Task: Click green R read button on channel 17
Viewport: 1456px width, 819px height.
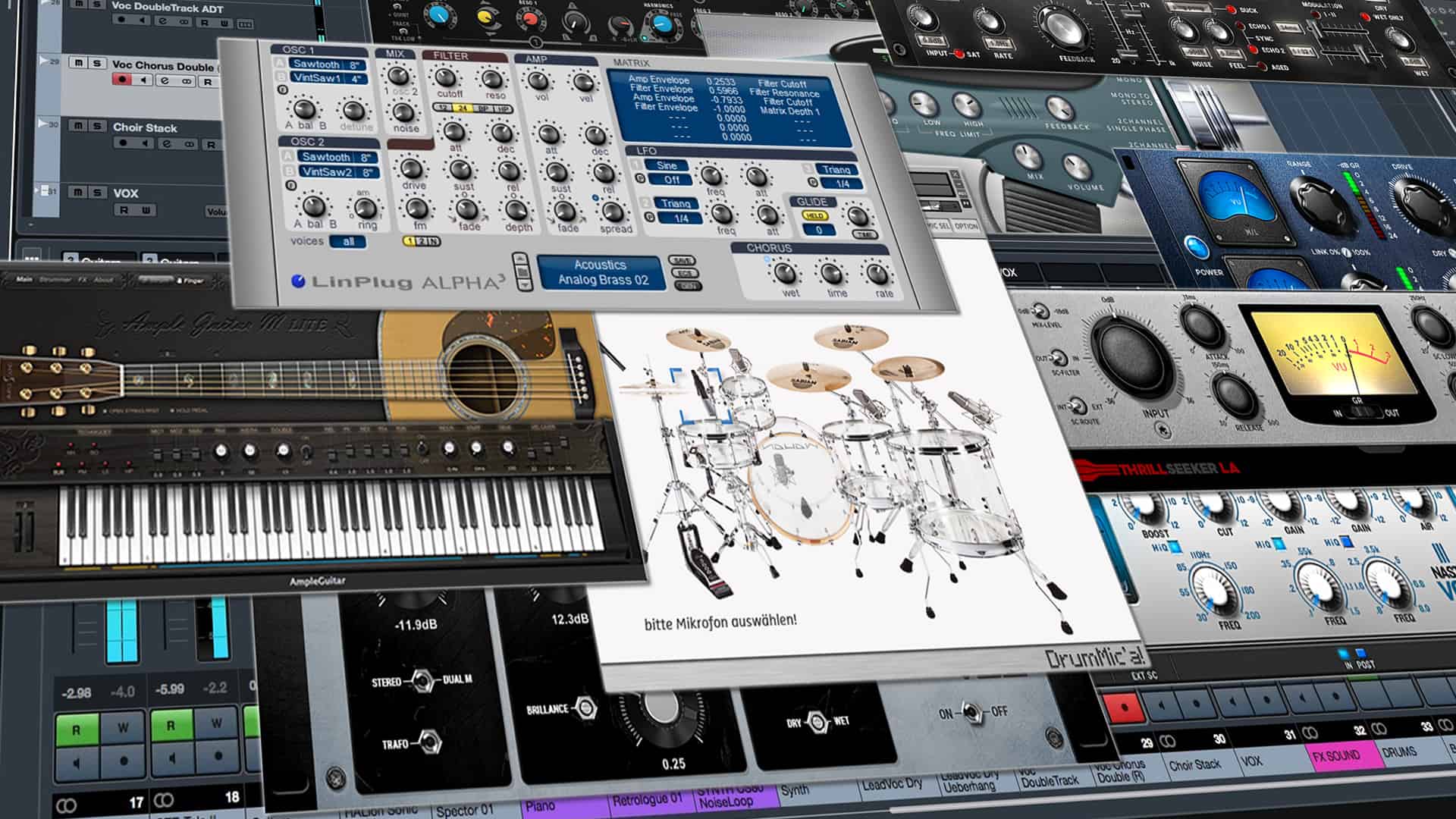Action: [x=76, y=730]
